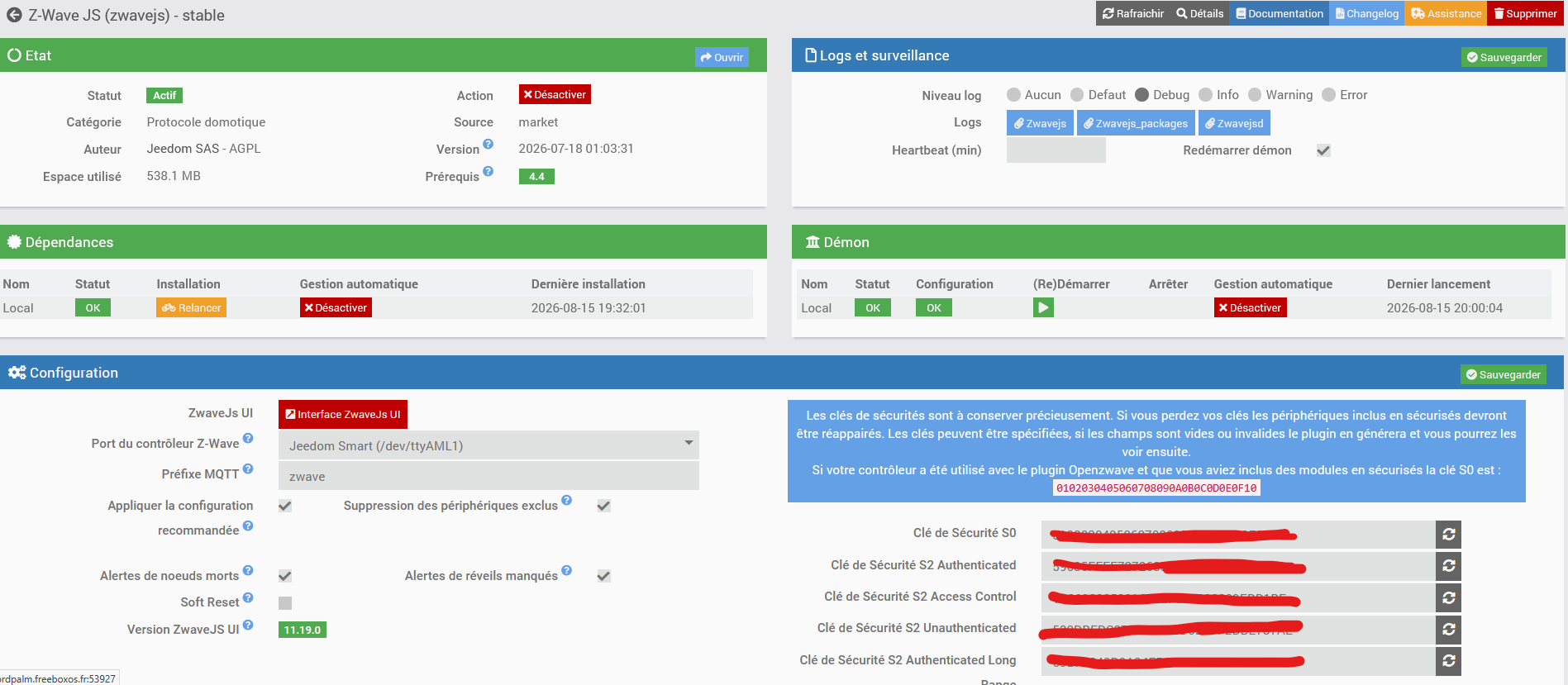Show help for Suppression des périphériques exclus
Viewport: 1568px width, 685px height.
tap(567, 500)
